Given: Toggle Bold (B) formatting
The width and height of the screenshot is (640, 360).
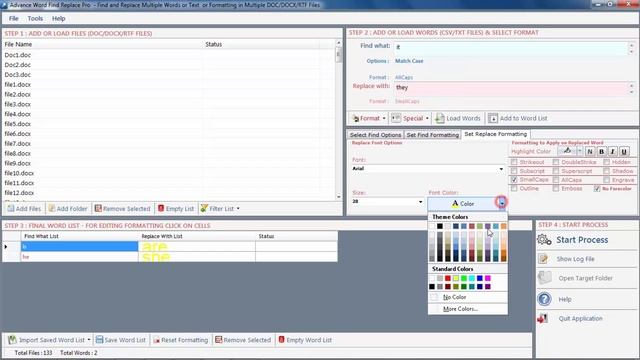Looking at the screenshot, I should point(601,151).
